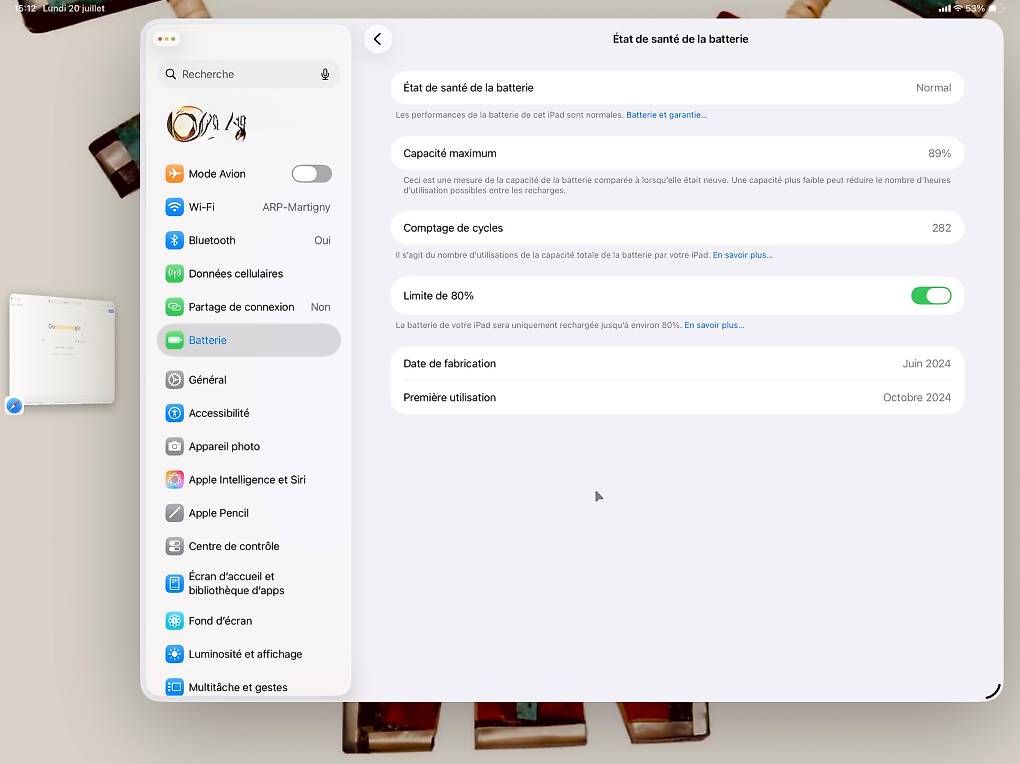The width and height of the screenshot is (1020, 764).
Task: Tap the microphone icon in search field
Action: point(325,74)
